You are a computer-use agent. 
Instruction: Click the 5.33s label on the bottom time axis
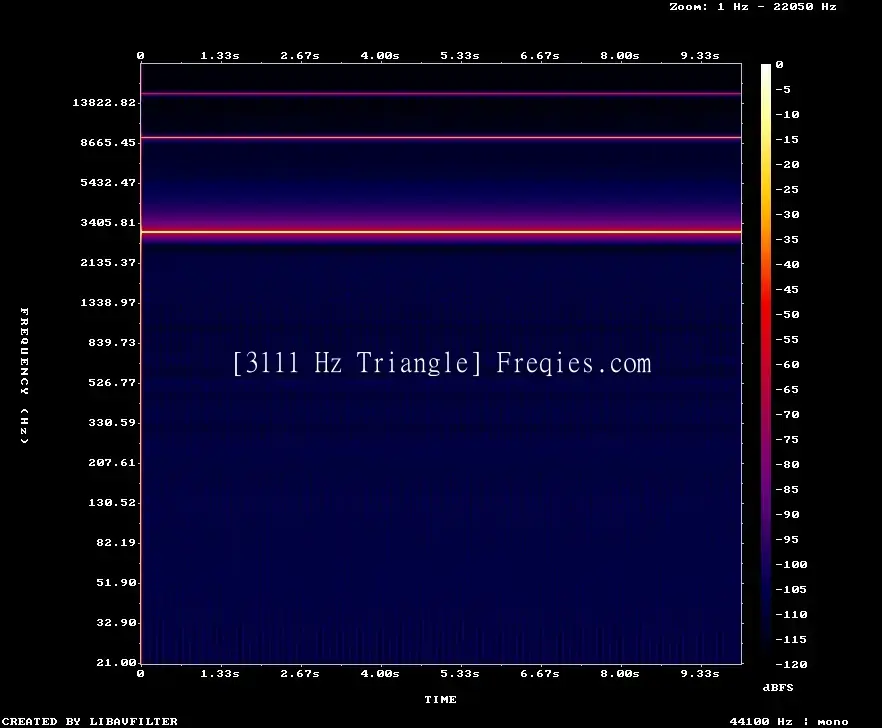[460, 673]
